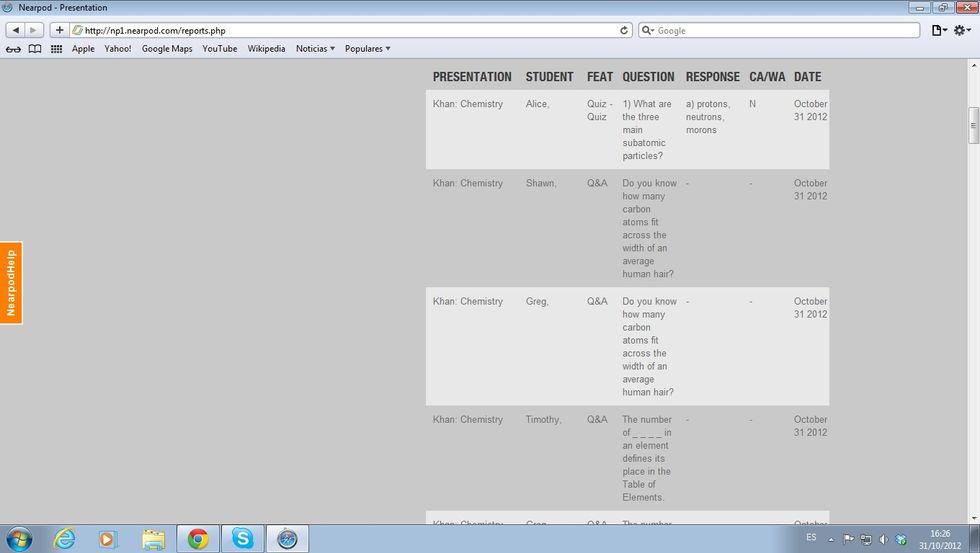Click the QUESTION column header
980x553 pixels.
click(648, 77)
